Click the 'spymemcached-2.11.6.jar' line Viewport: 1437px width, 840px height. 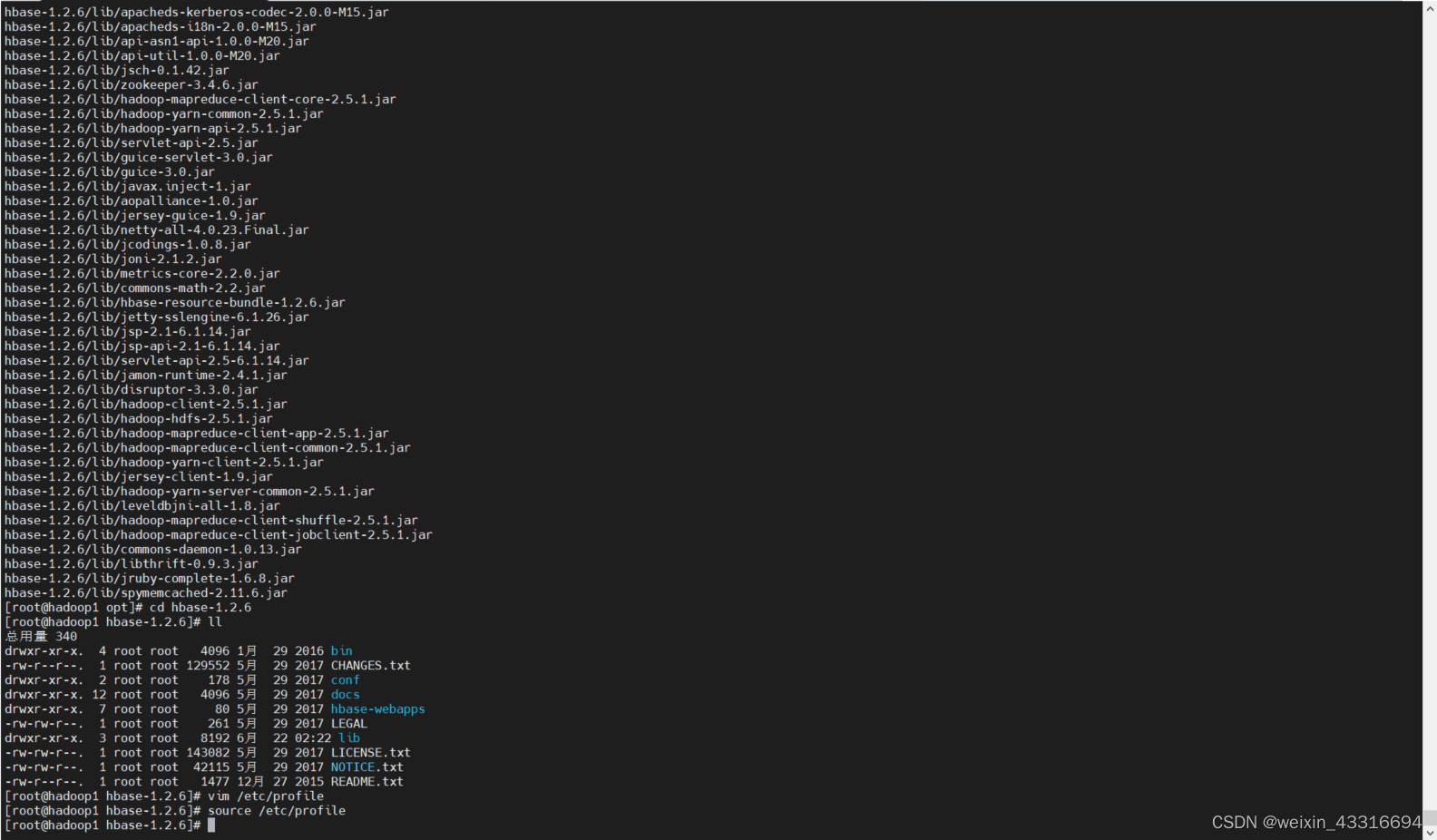click(x=146, y=593)
